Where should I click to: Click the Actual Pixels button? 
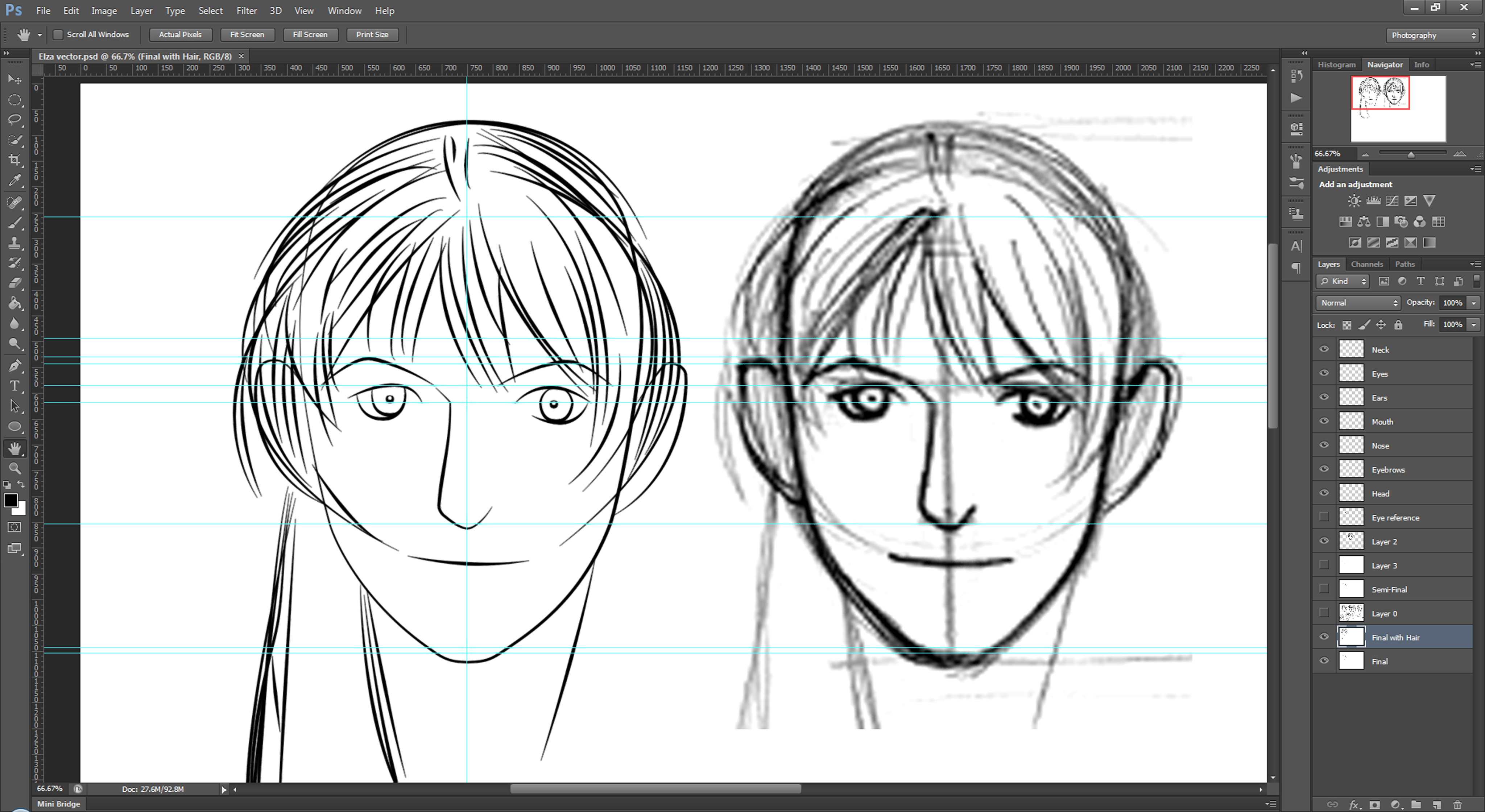(180, 34)
